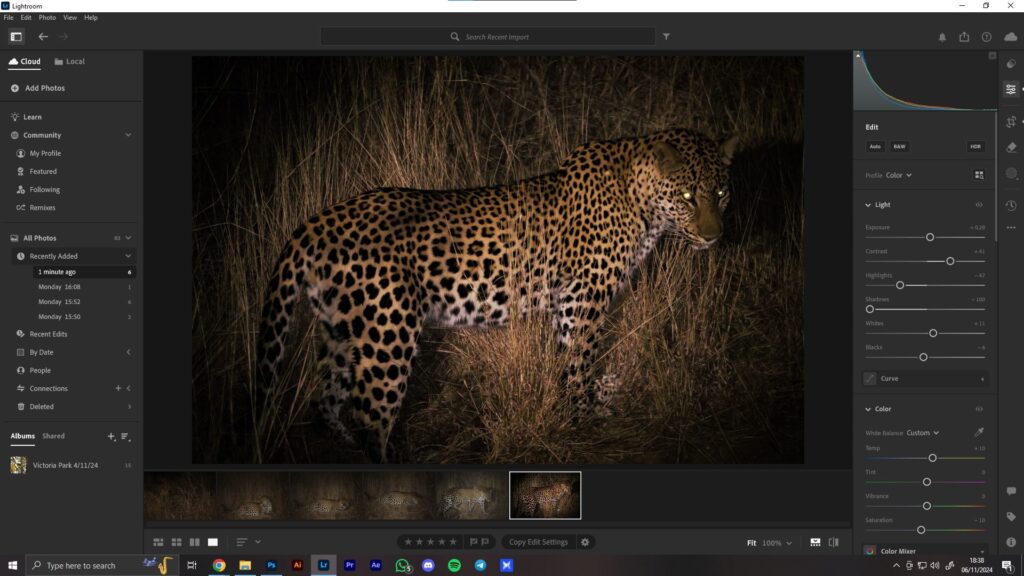Open Profile Color dropdown

(899, 175)
